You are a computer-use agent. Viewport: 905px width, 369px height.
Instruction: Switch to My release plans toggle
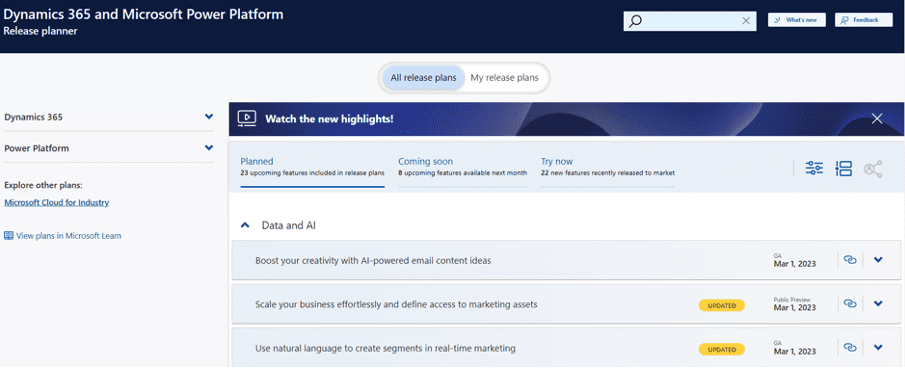click(504, 78)
